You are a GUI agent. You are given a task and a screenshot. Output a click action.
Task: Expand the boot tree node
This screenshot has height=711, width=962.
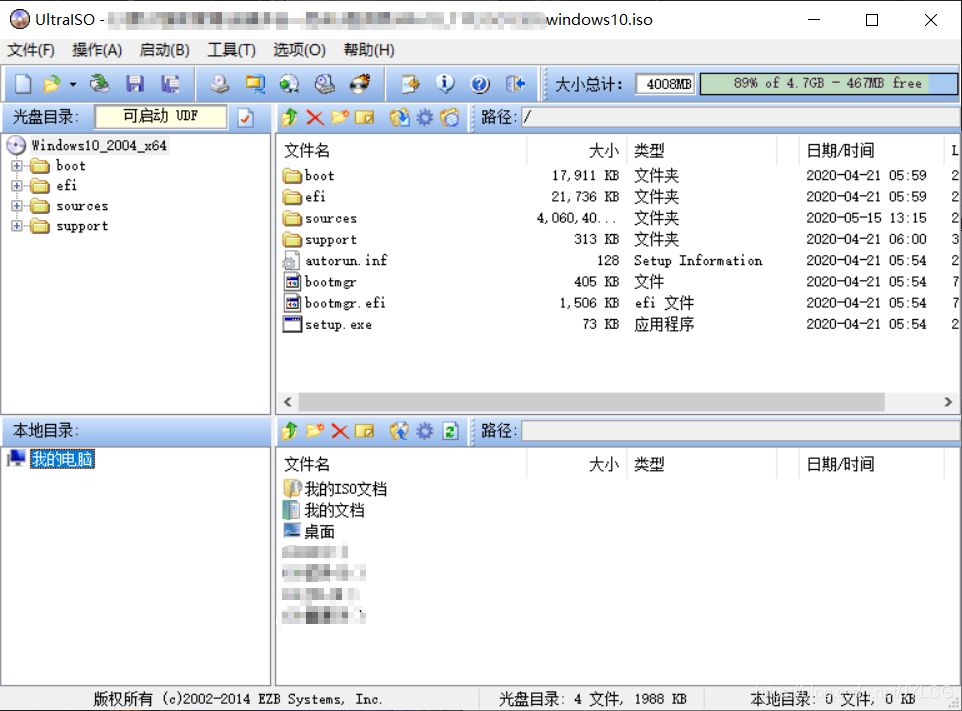[17, 166]
